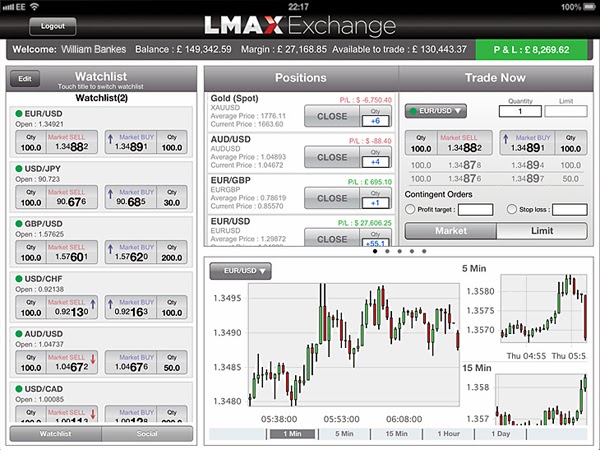The height and width of the screenshot is (450, 600).
Task: Select the 15 Min chart interval
Action: pyautogui.click(x=396, y=434)
